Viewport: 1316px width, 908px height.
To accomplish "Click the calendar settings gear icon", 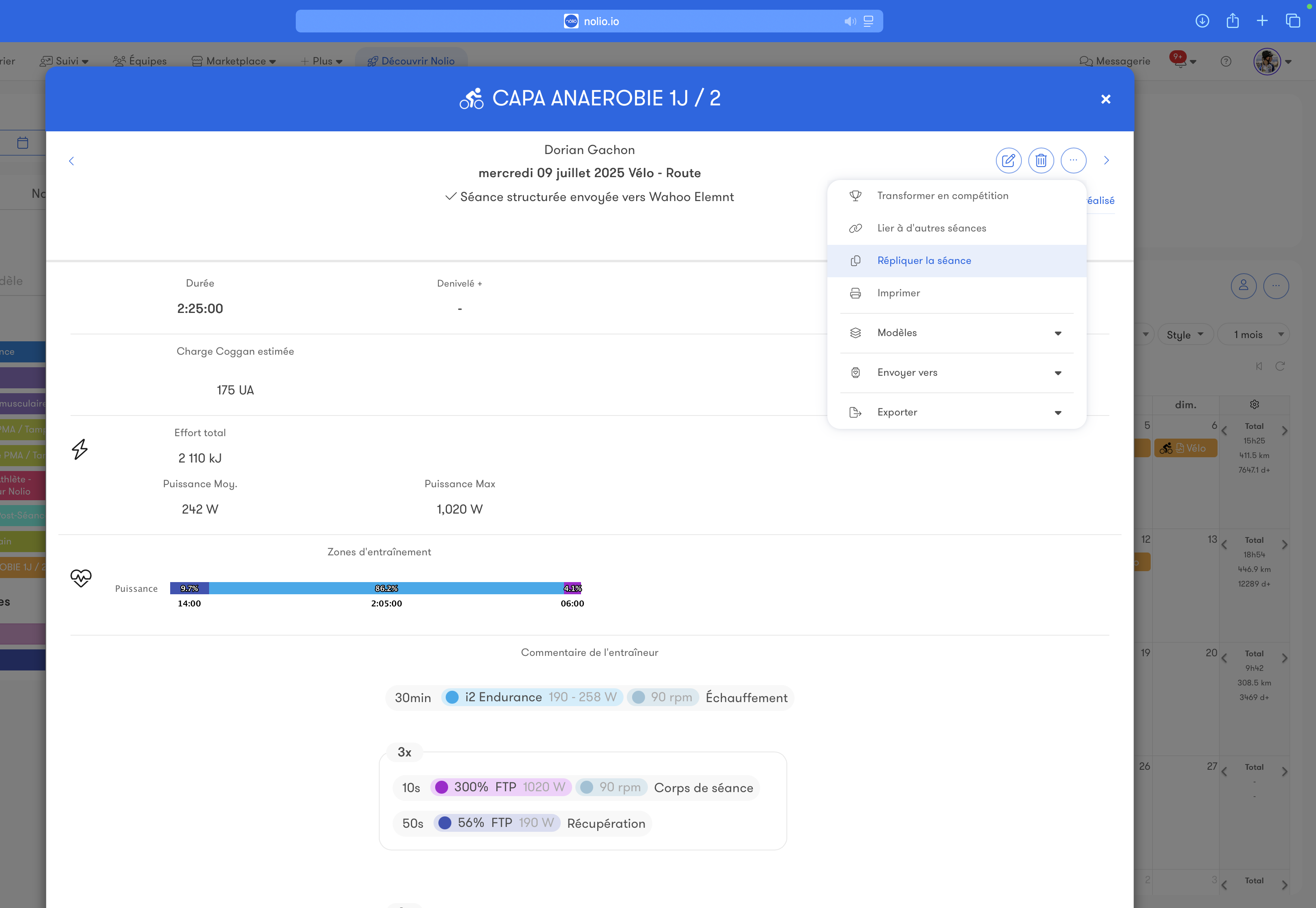I will (x=1254, y=405).
